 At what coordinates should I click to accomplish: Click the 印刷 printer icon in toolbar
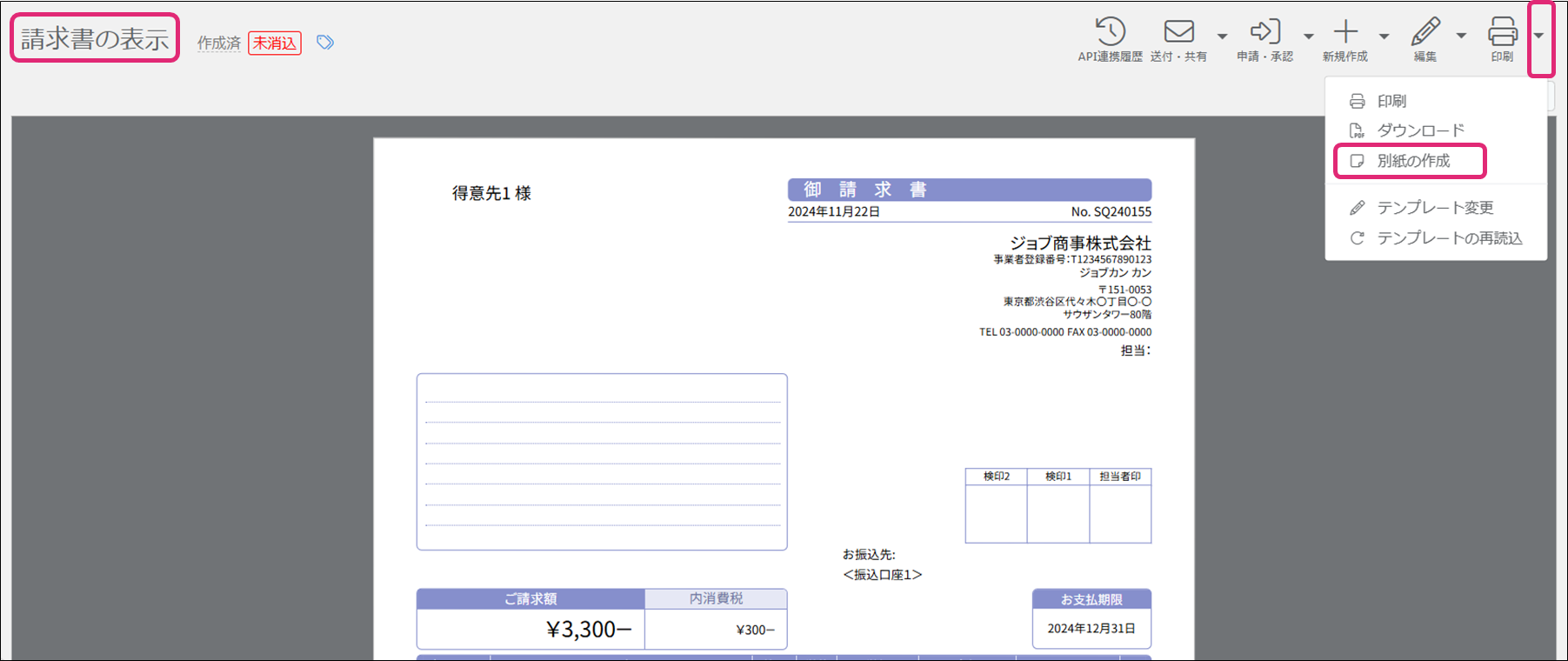(x=1502, y=32)
